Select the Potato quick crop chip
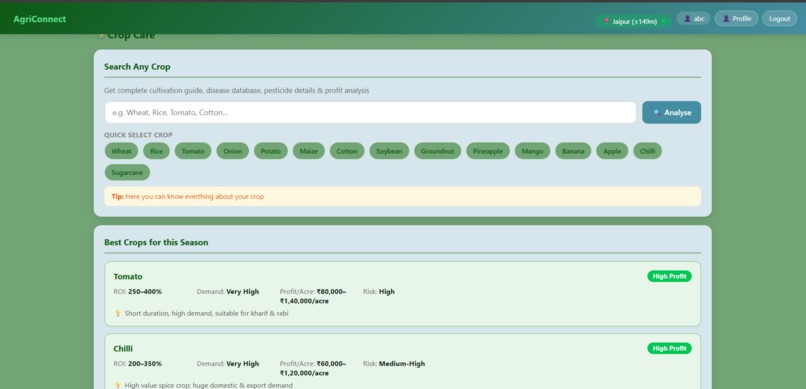Viewport: 806px width, 389px height. [x=271, y=151]
